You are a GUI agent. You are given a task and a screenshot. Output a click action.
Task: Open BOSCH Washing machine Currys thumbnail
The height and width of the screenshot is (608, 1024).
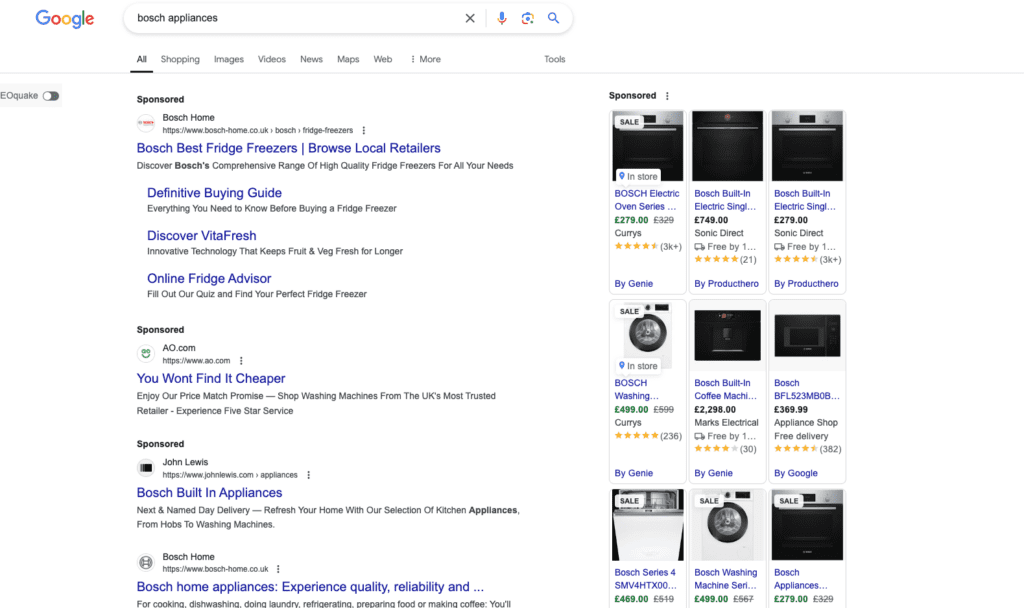point(648,336)
